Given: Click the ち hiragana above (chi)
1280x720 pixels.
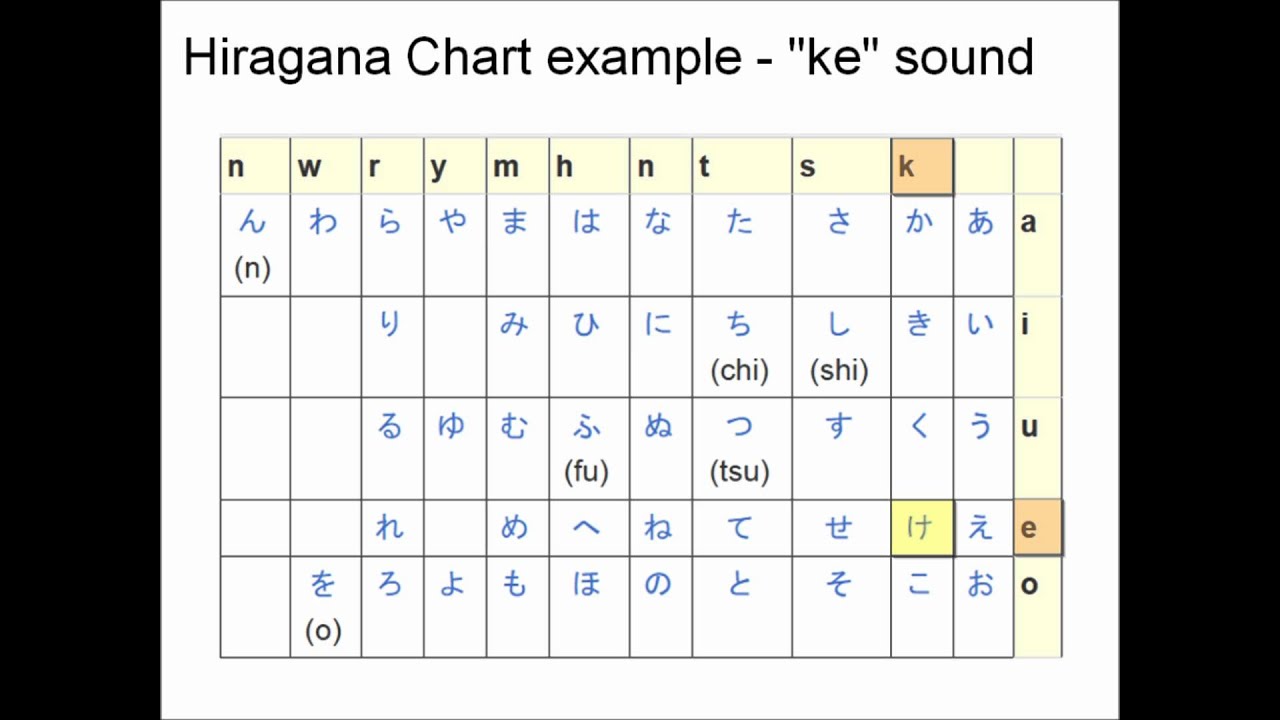Looking at the screenshot, I should 739,324.
